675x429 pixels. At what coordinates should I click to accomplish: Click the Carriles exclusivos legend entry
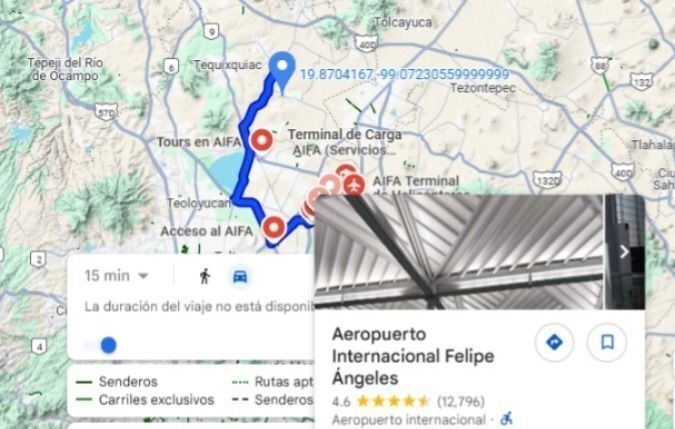click(x=145, y=400)
